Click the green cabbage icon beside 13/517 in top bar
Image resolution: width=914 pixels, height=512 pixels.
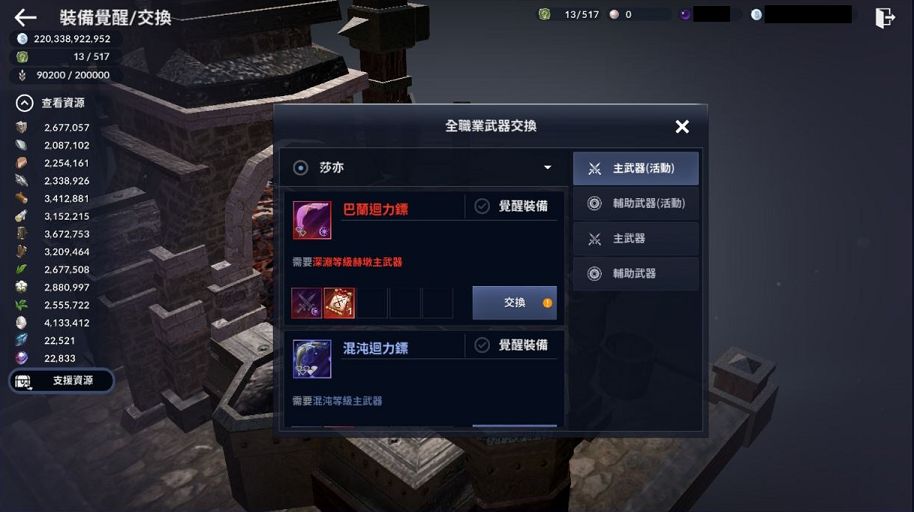(x=544, y=14)
